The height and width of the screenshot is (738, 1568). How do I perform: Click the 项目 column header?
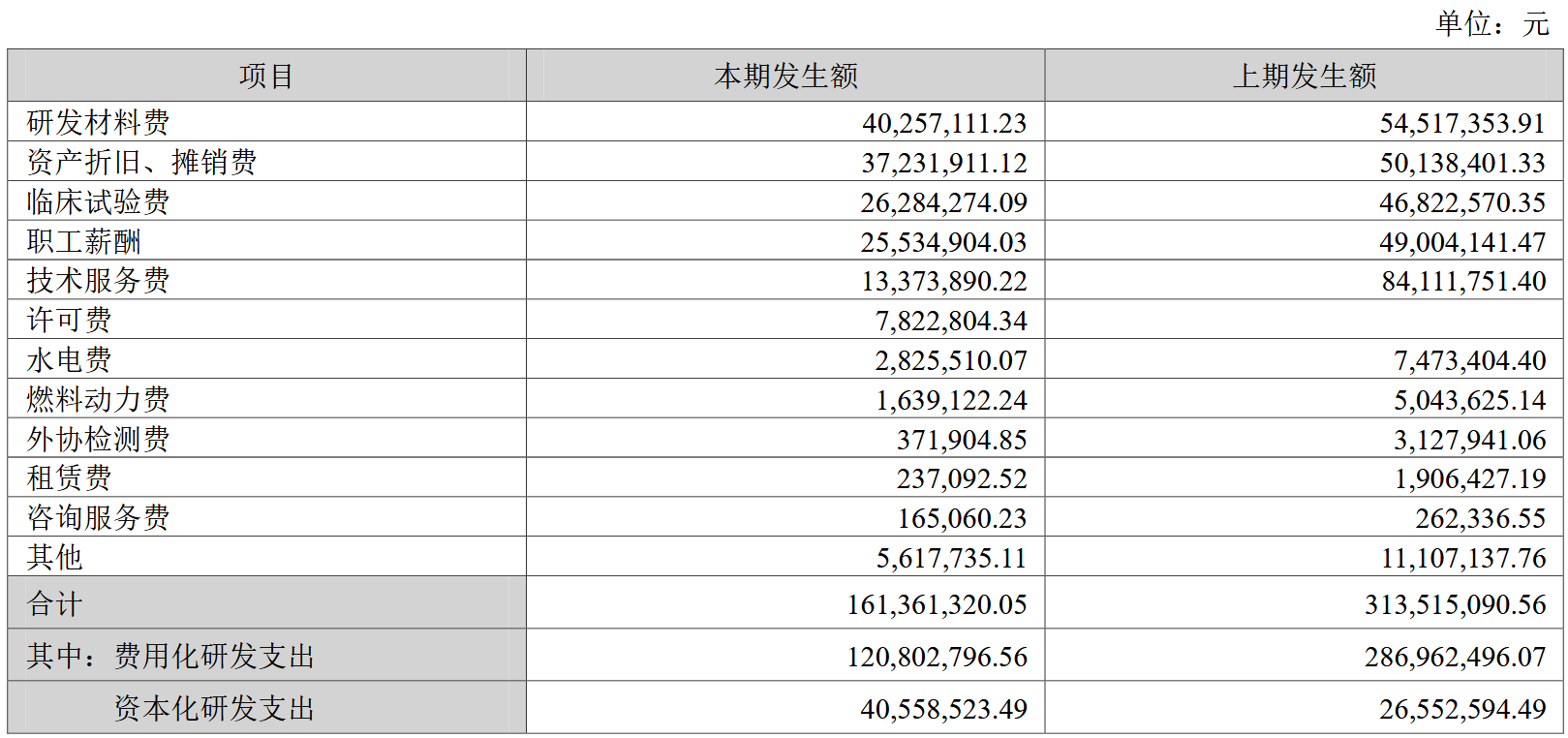pyautogui.click(x=266, y=76)
